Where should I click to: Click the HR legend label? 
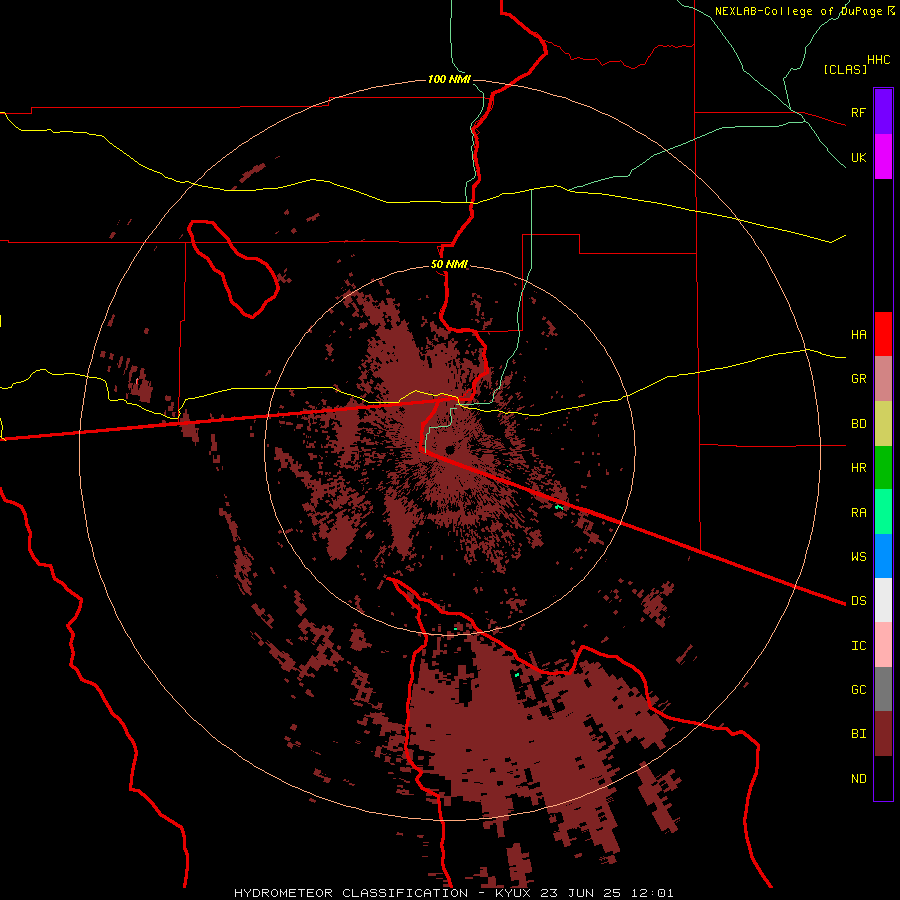(x=858, y=468)
